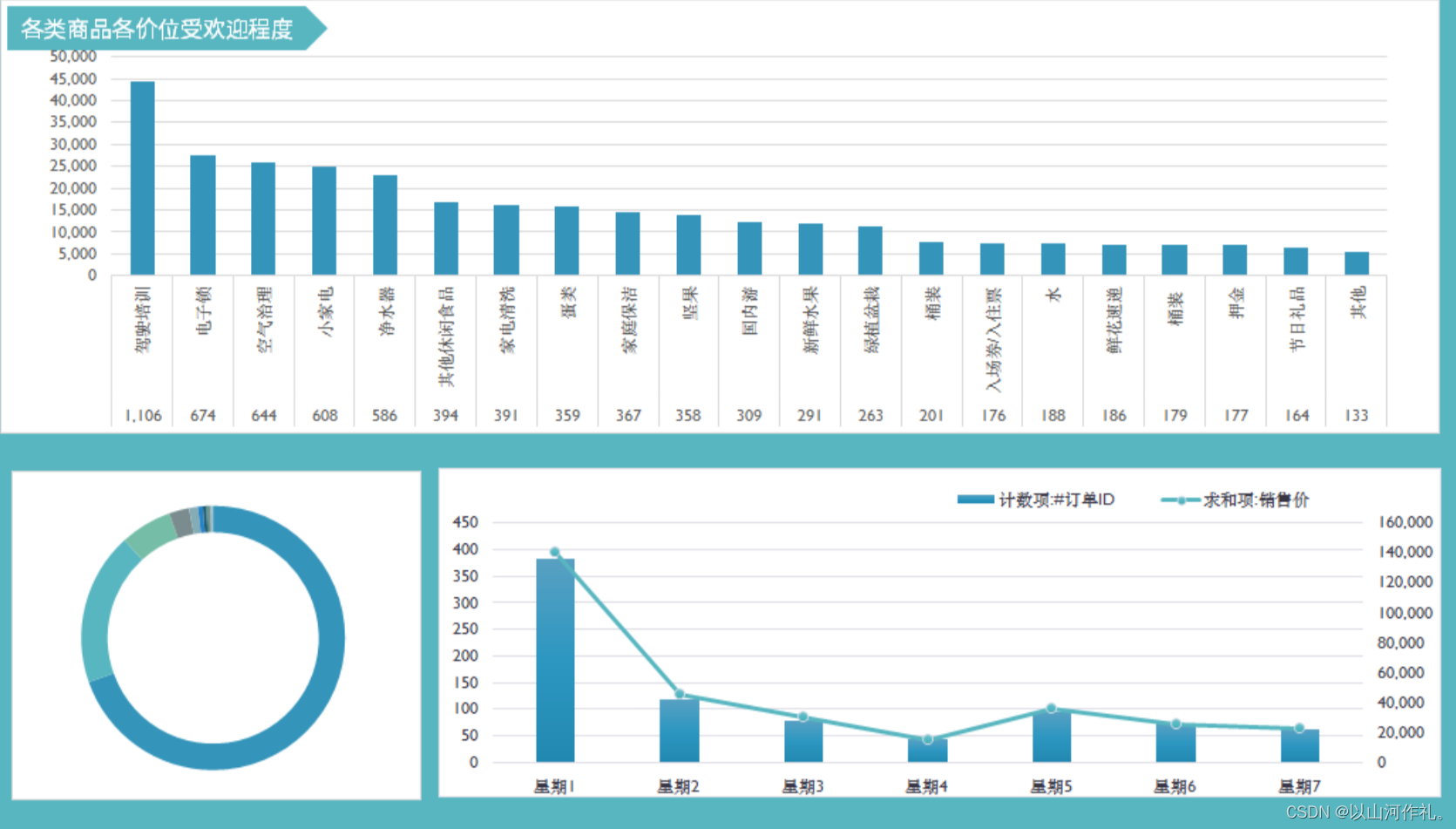Select the 国内游 bar in top chart
Viewport: 1456px width, 829px height.
(749, 248)
